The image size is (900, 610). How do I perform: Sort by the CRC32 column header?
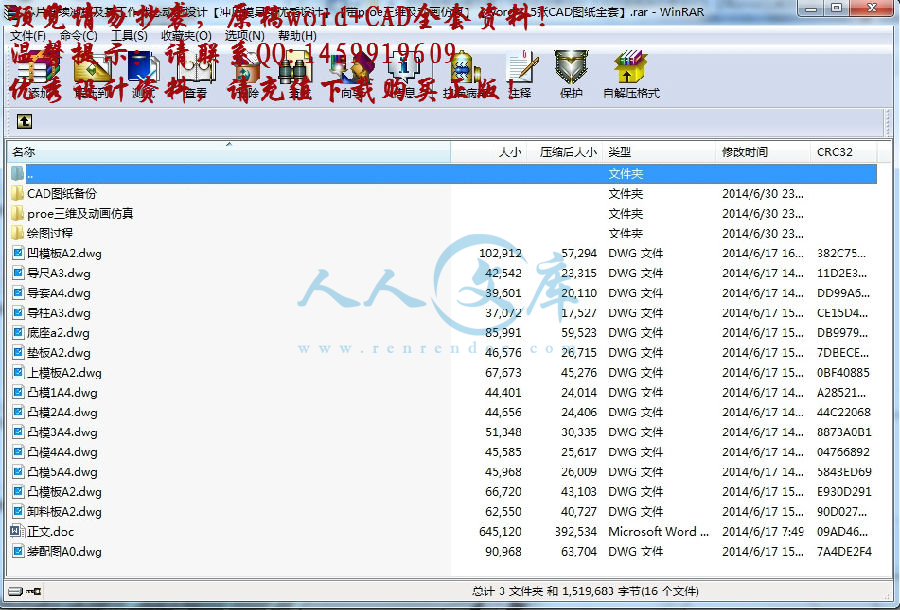[x=844, y=152]
